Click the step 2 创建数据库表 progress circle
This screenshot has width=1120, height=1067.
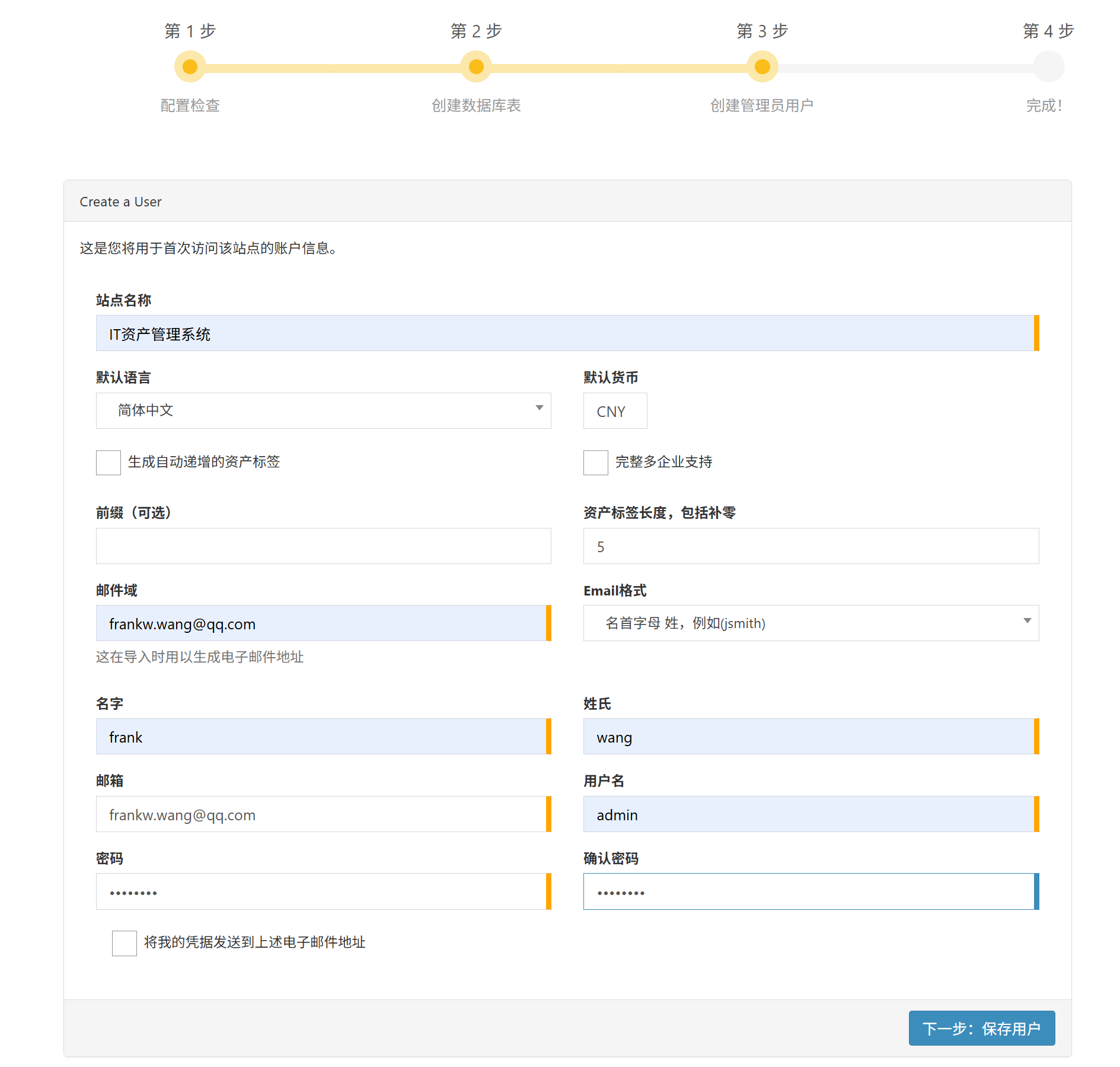tap(476, 66)
